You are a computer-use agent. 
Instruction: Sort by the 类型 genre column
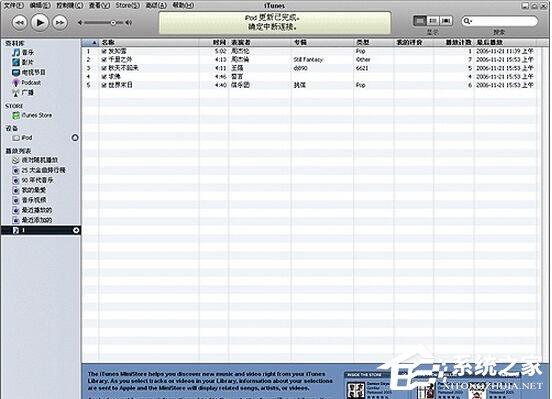pos(374,43)
